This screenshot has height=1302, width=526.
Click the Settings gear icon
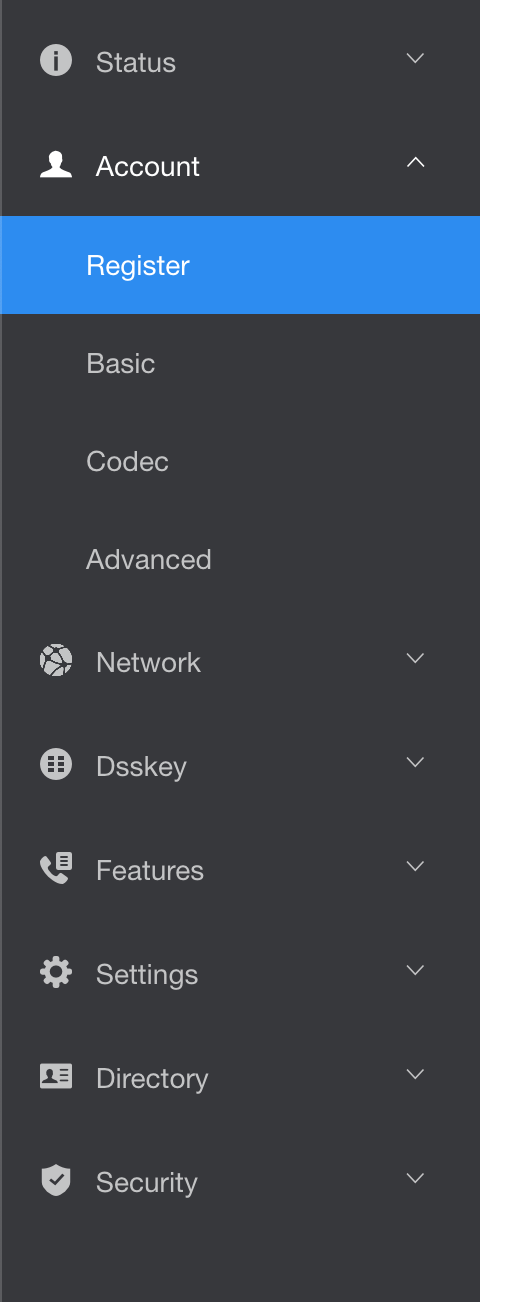(x=55, y=973)
